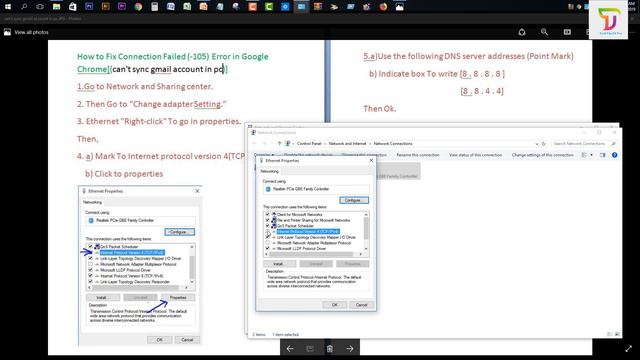Open Task View from the taskbar

point(40,7)
